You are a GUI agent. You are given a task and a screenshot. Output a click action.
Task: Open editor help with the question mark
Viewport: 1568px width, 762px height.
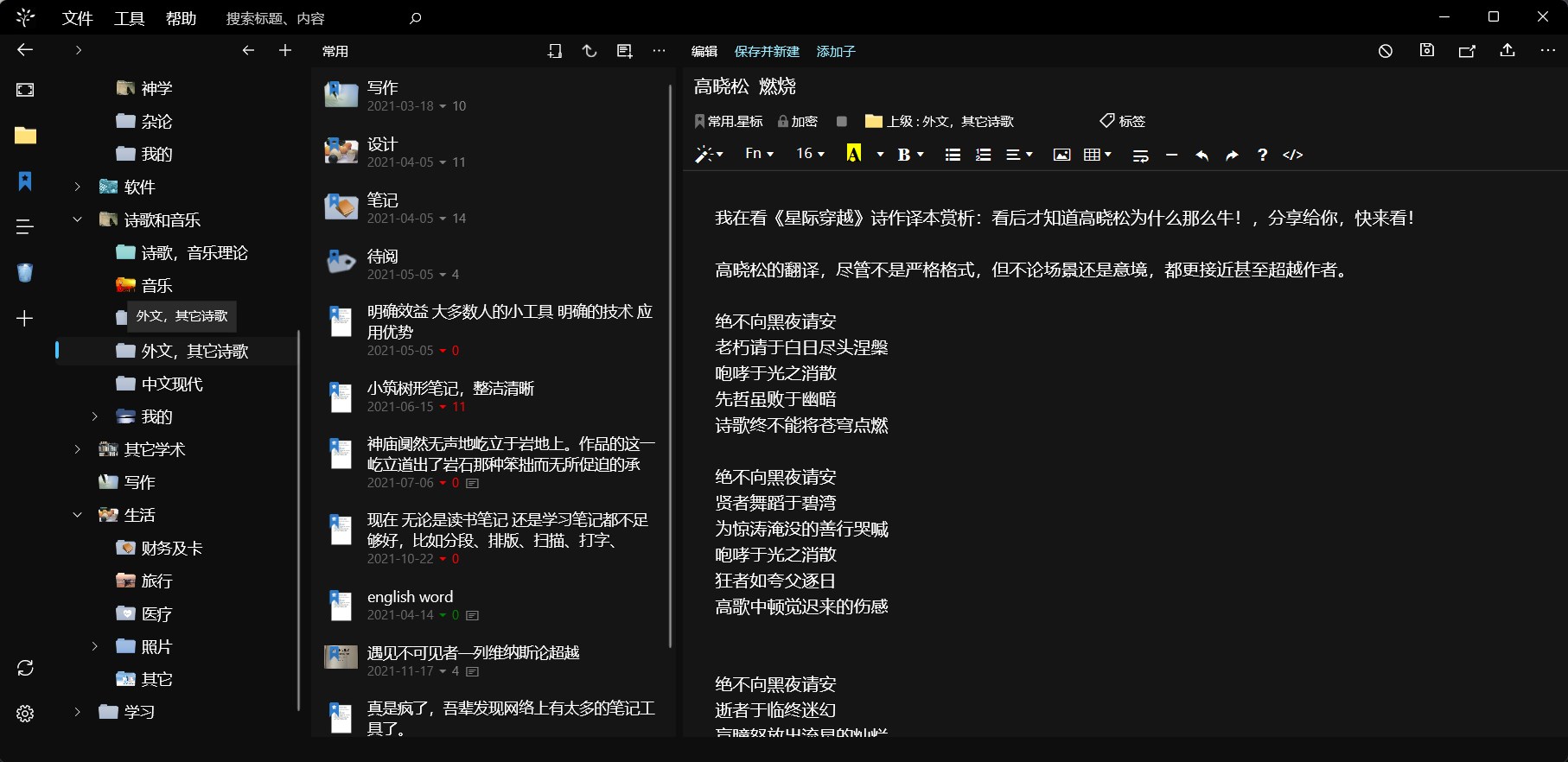click(x=1262, y=155)
